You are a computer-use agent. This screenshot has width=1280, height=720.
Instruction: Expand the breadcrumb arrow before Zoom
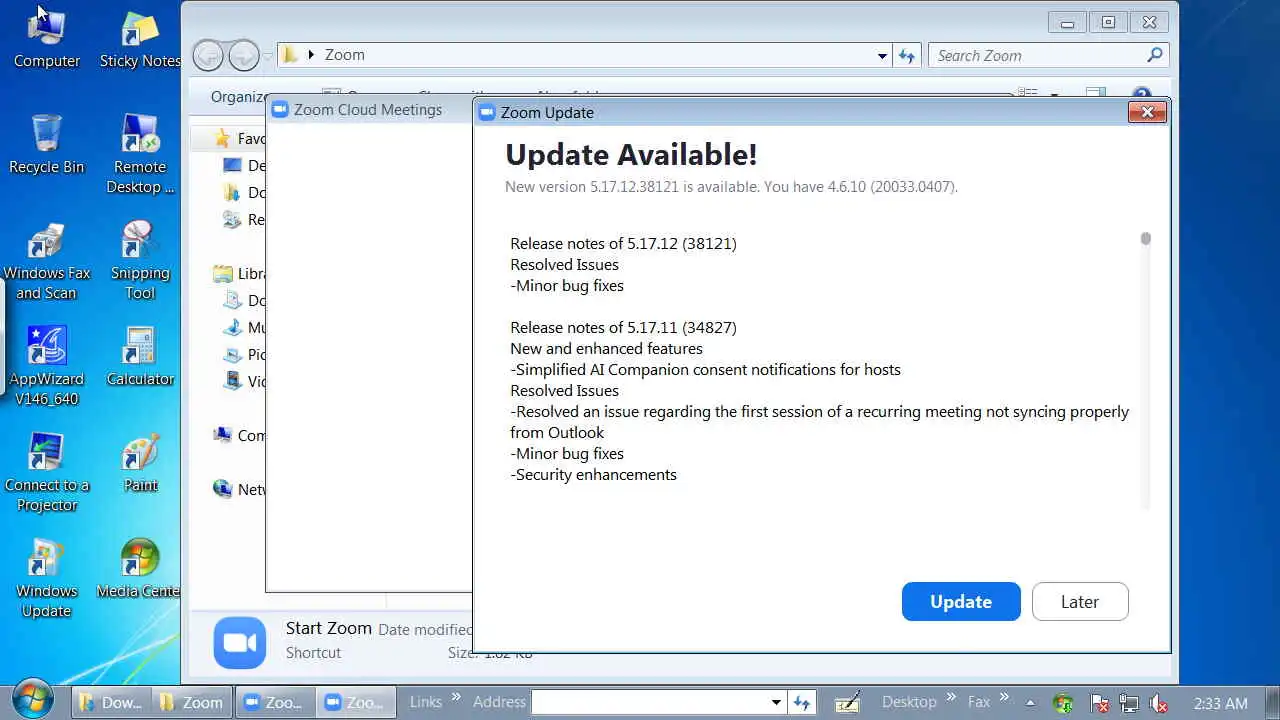pos(311,55)
